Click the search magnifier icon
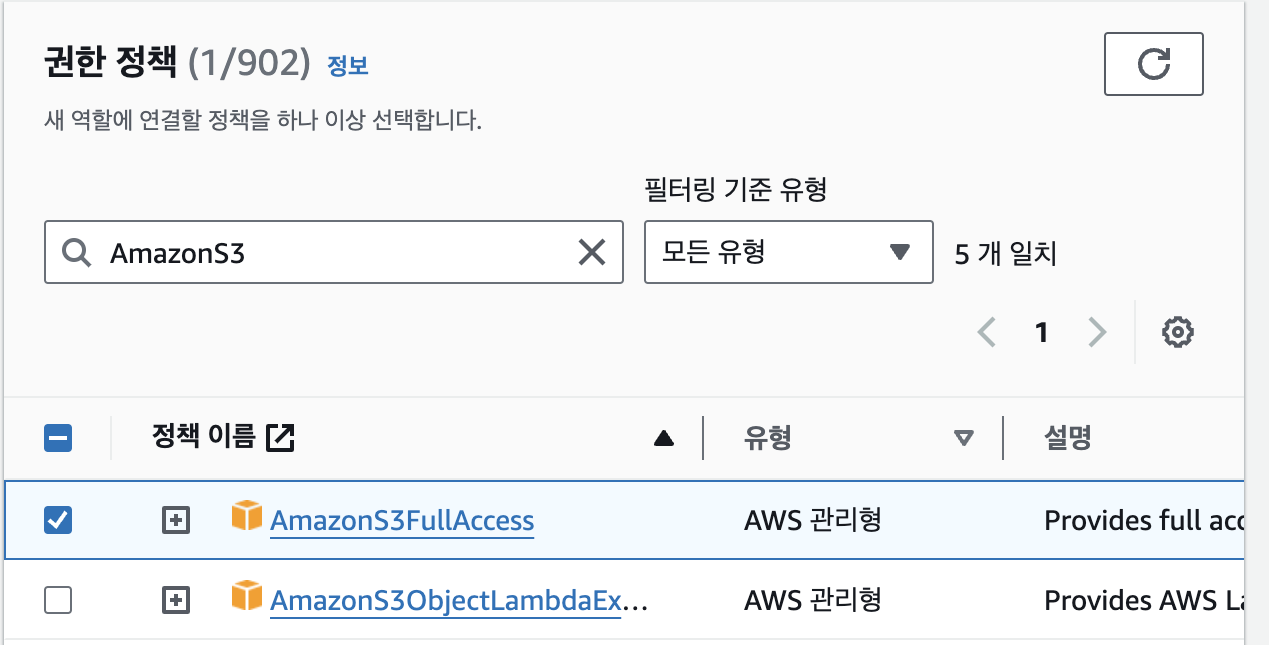Viewport: 1269px width, 645px height. pos(77,253)
